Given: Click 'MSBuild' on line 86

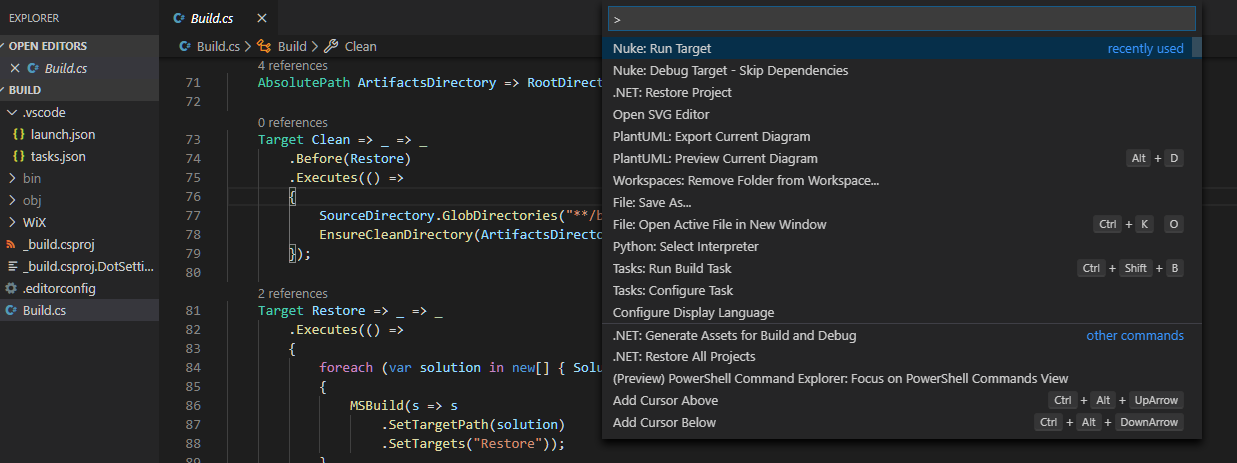Looking at the screenshot, I should tap(376, 406).
